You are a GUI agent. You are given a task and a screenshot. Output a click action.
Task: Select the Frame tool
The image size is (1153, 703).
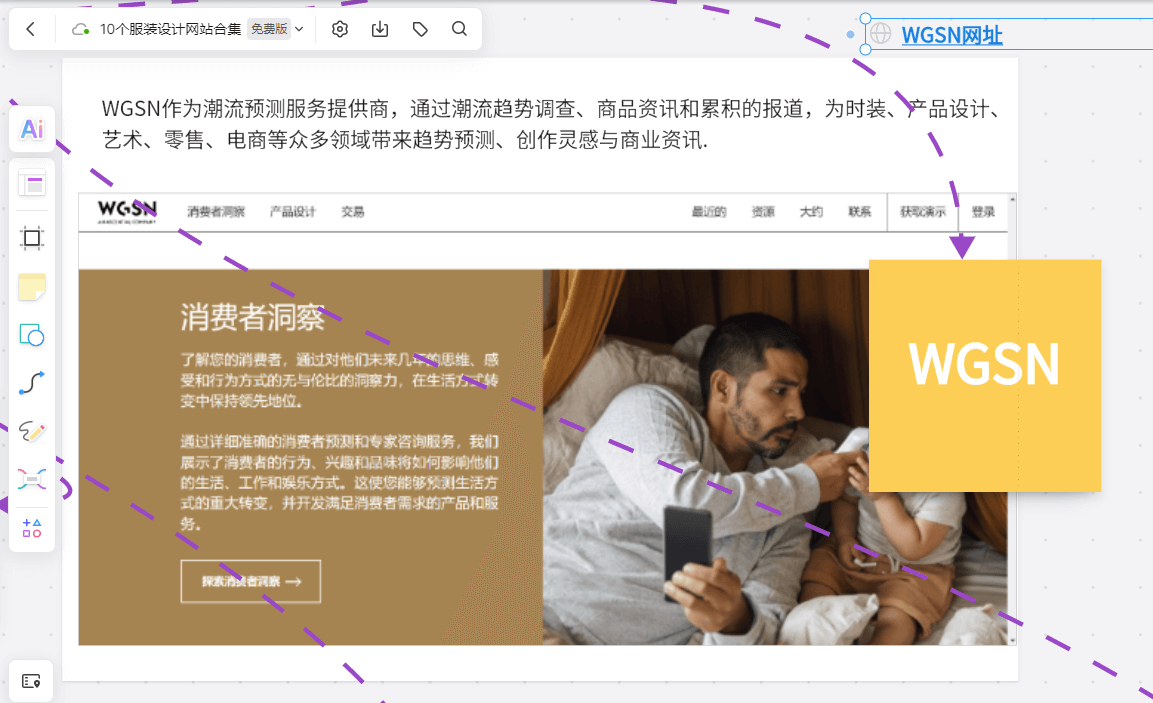coord(32,238)
